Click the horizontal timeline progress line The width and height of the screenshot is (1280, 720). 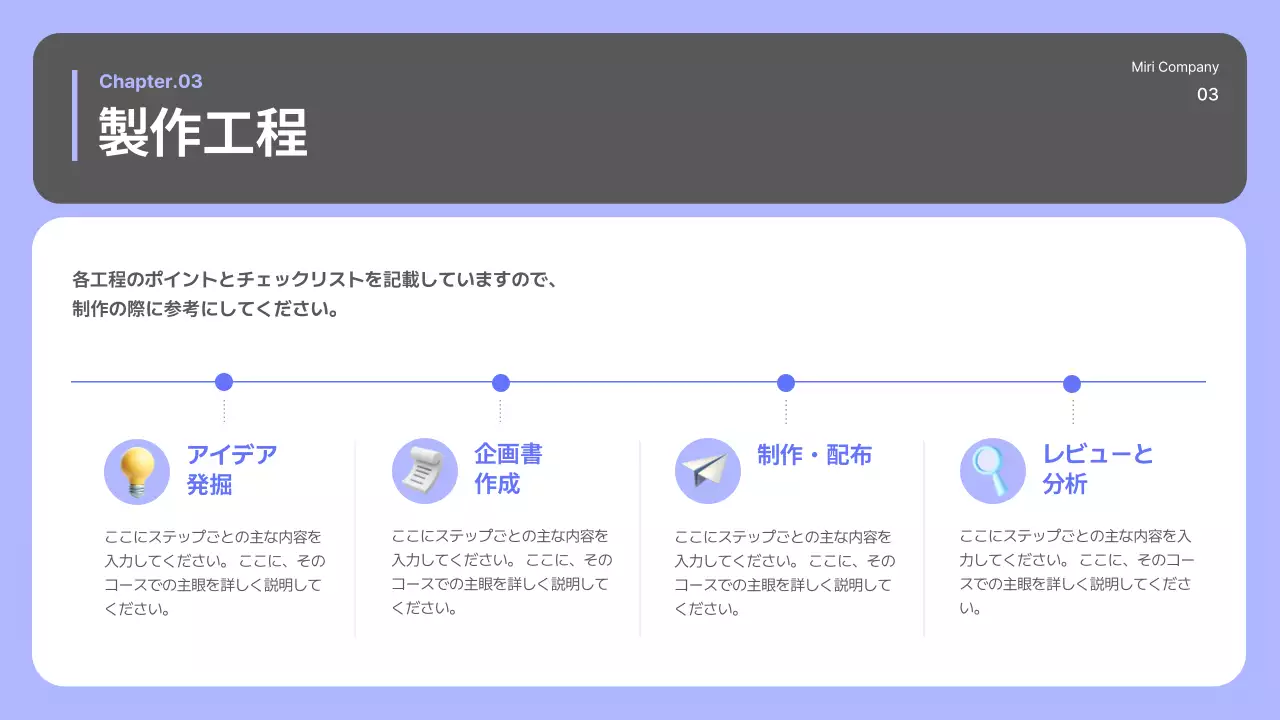(640, 381)
